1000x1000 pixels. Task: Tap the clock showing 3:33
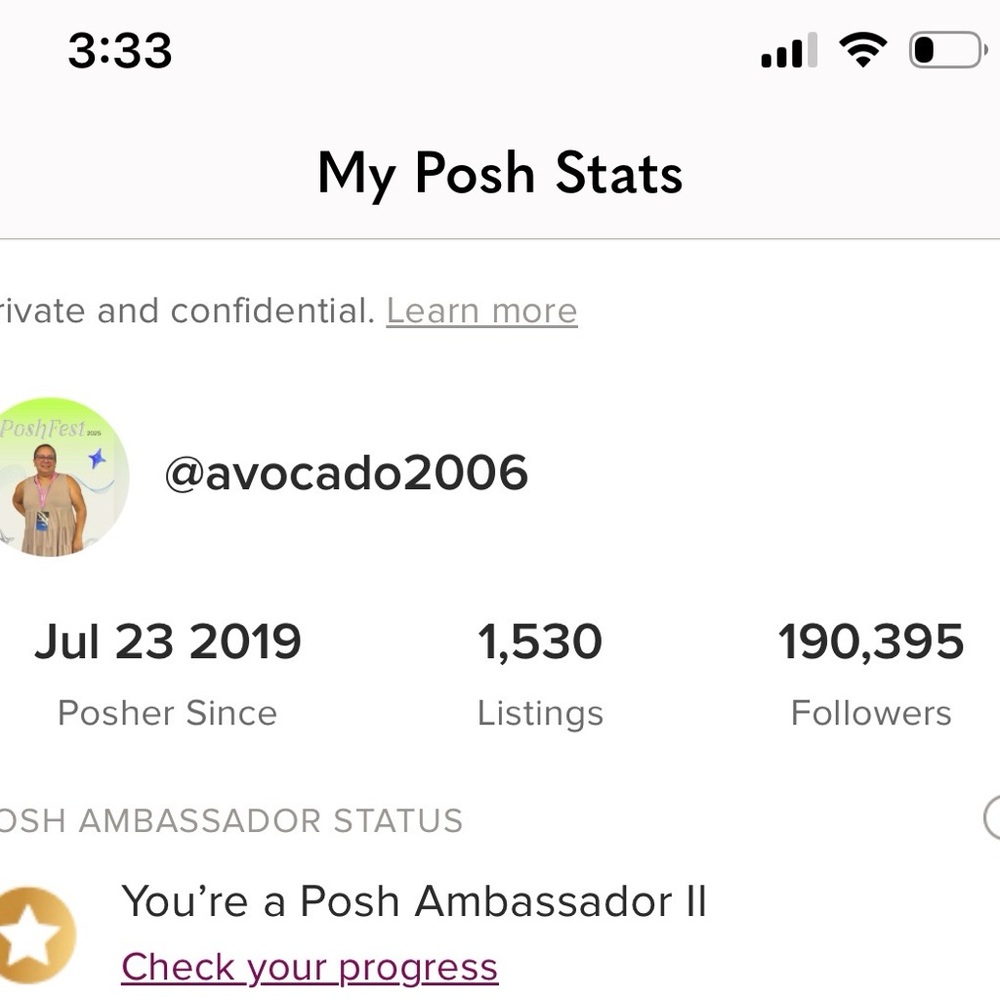point(120,50)
